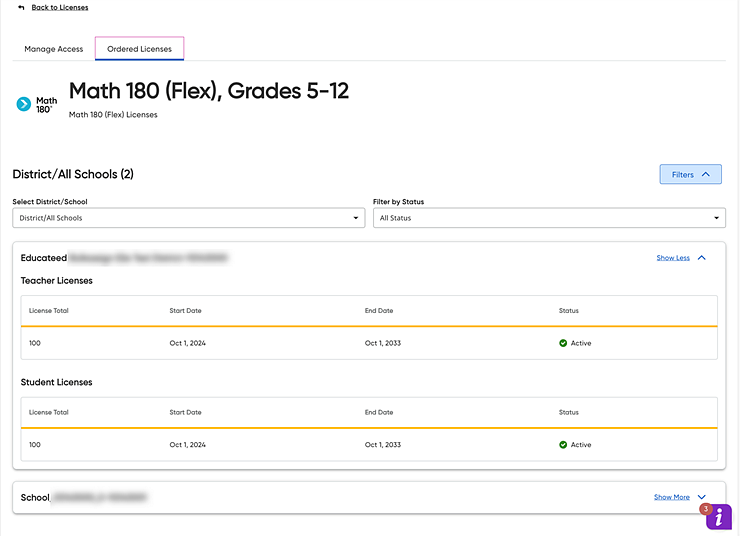Collapse the Educateed card with up chevron

coord(702,258)
